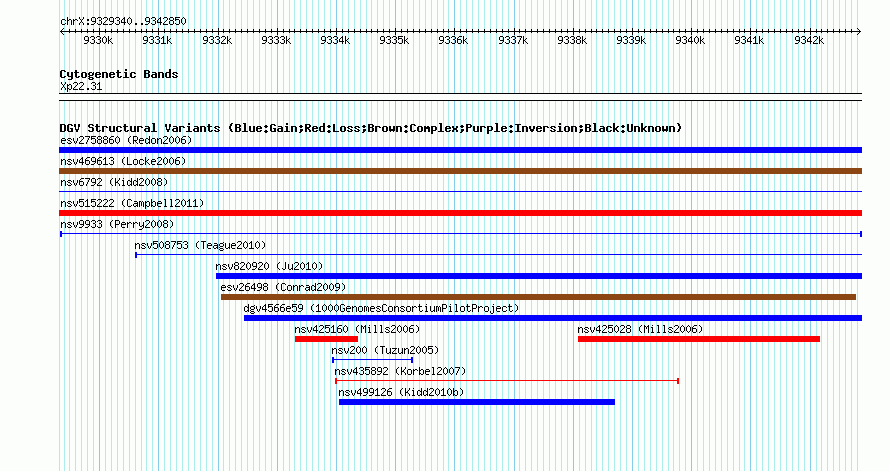Click the 9332k ruler mark

pyautogui.click(x=217, y=40)
